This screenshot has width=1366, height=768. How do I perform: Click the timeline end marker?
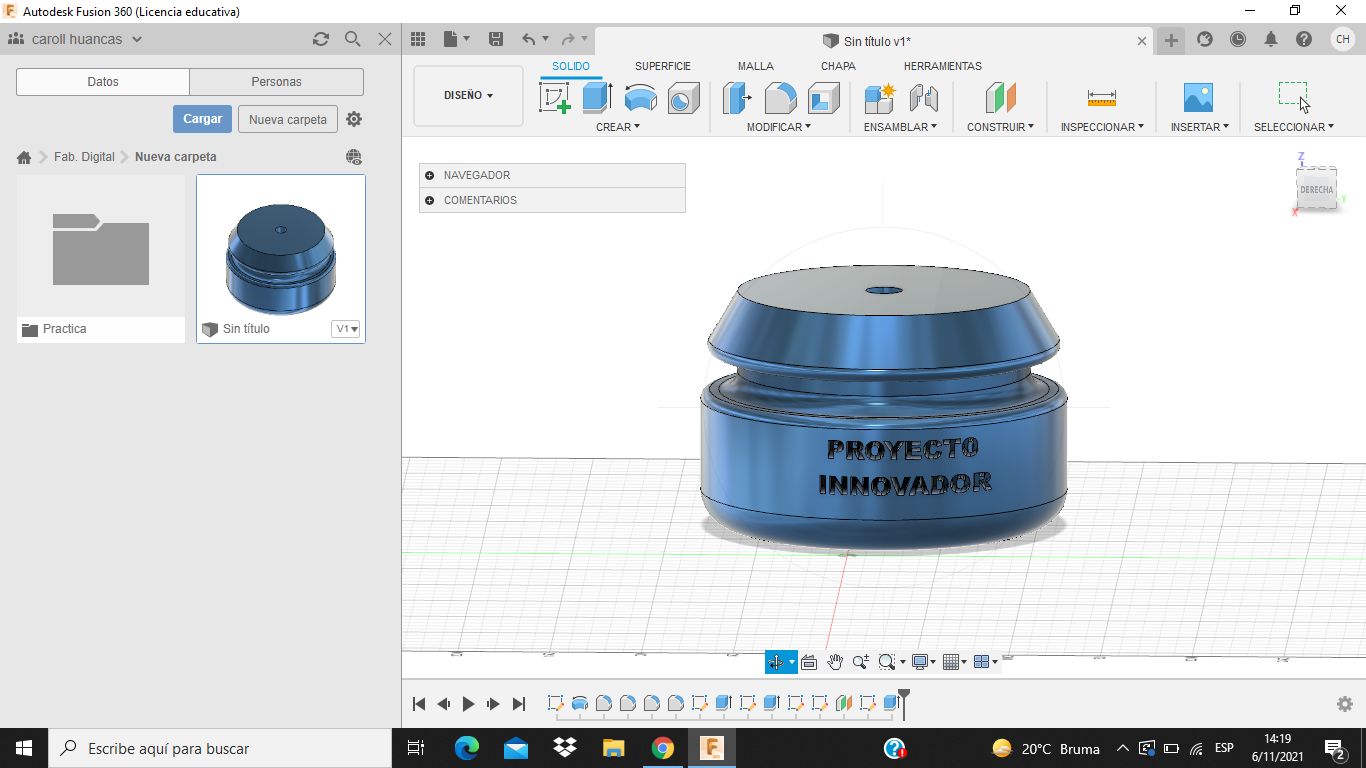coord(904,702)
